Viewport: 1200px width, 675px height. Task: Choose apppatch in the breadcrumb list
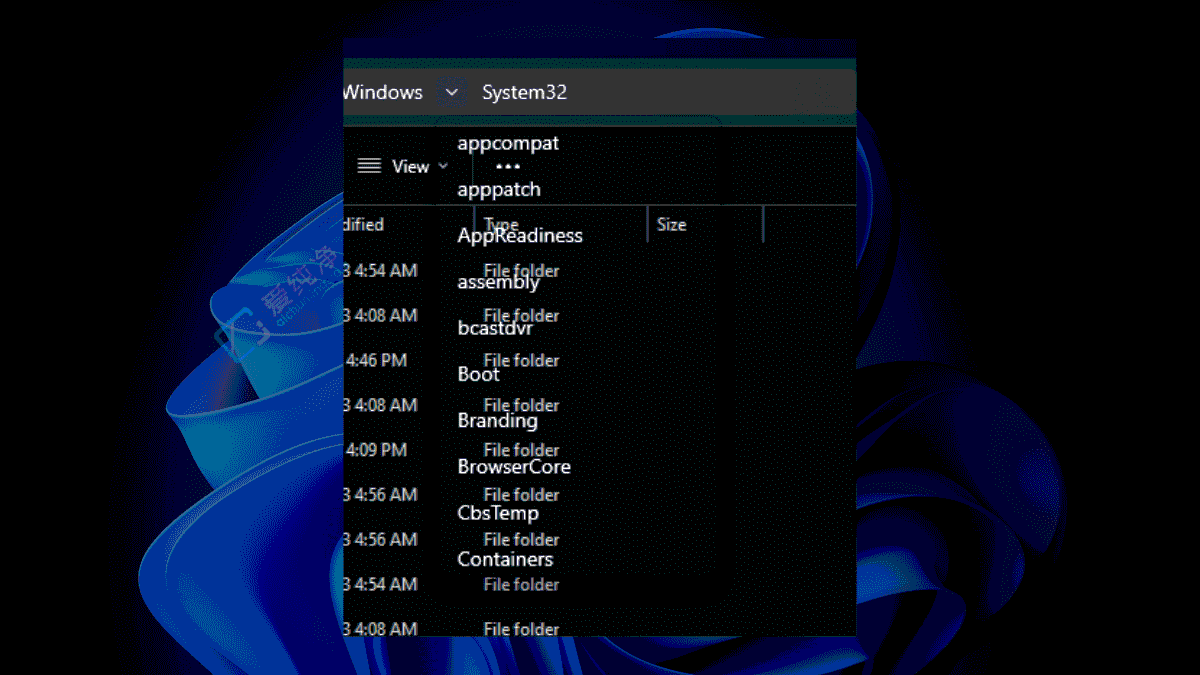(x=499, y=189)
